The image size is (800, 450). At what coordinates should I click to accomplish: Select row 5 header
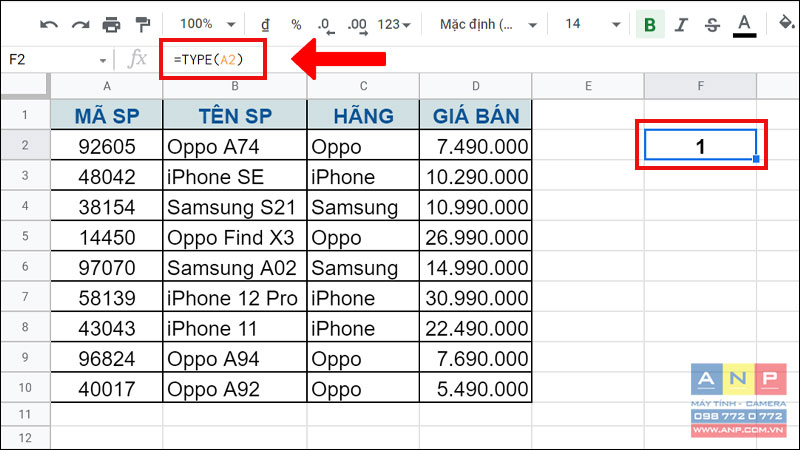tap(25, 236)
